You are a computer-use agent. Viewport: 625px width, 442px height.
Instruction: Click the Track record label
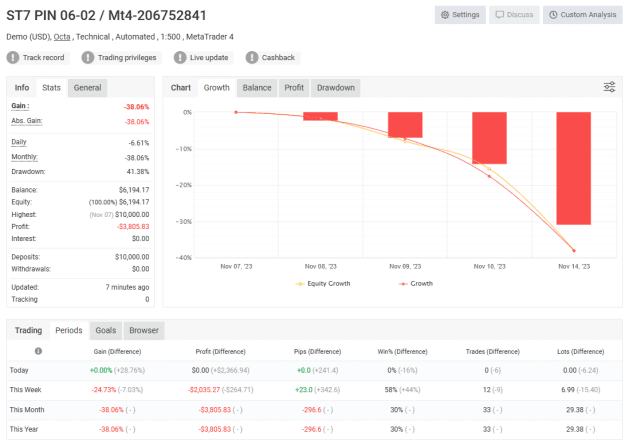click(x=43, y=57)
